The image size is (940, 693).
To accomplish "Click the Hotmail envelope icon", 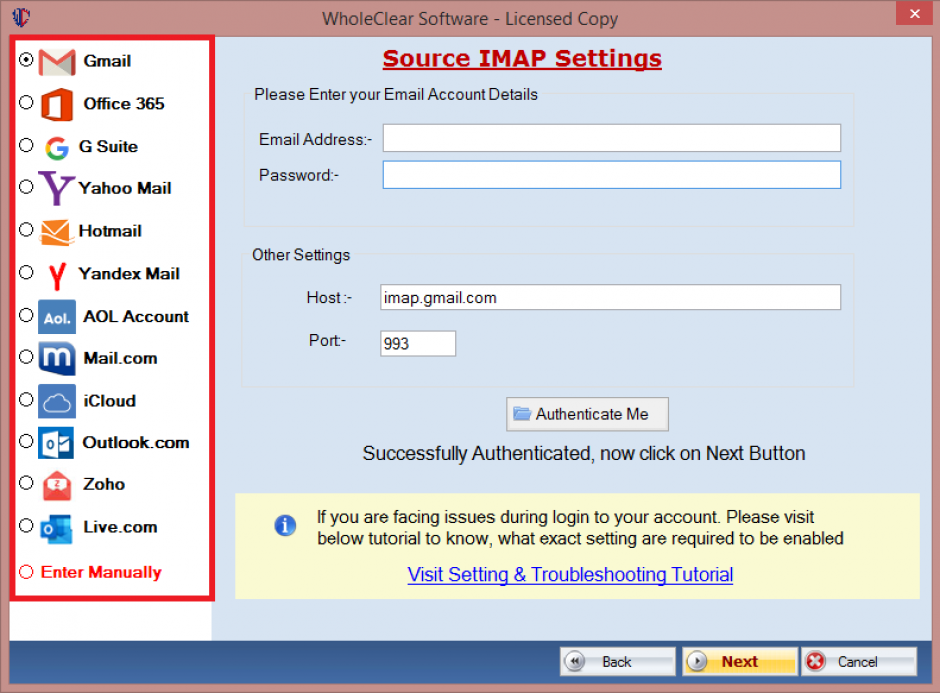I will pos(56,231).
